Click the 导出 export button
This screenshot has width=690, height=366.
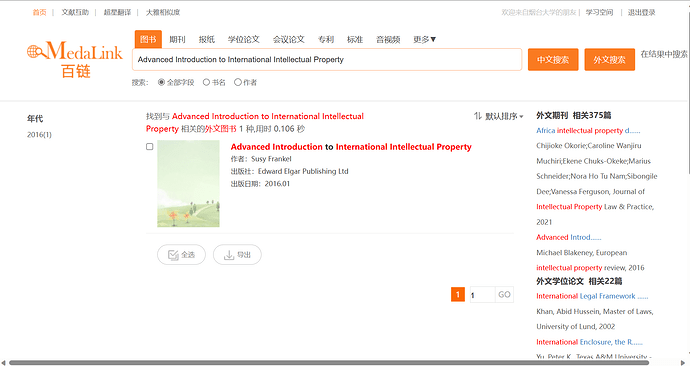(237, 255)
